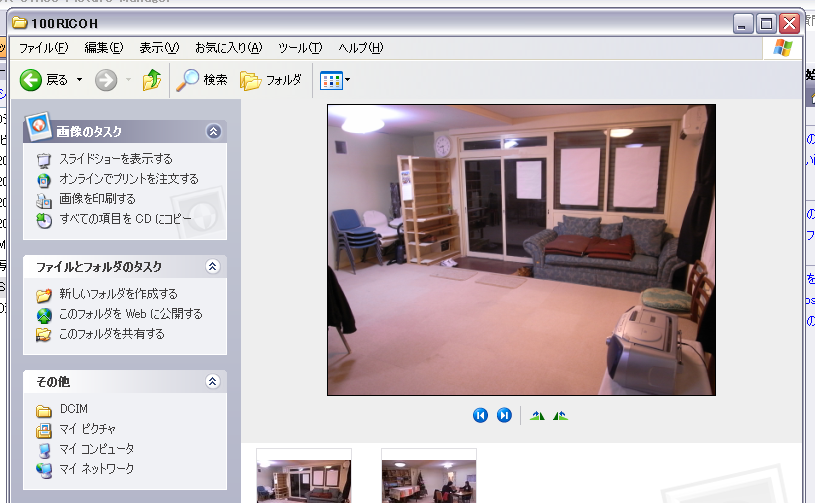Click このフォルダを Web に公開する link
This screenshot has height=503, width=815.
pos(131,314)
